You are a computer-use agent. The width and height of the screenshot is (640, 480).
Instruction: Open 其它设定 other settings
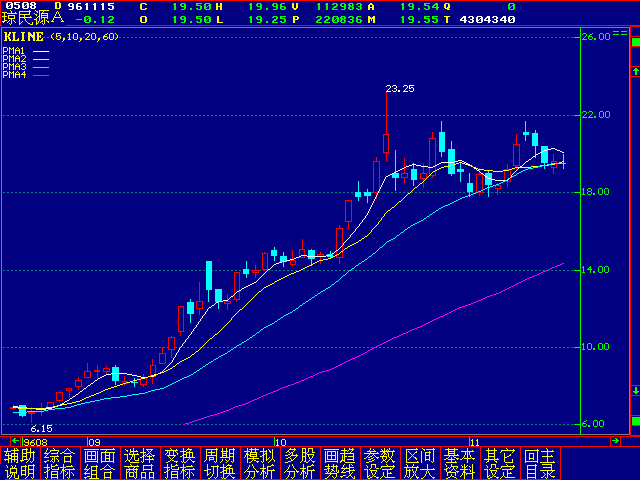point(500,463)
